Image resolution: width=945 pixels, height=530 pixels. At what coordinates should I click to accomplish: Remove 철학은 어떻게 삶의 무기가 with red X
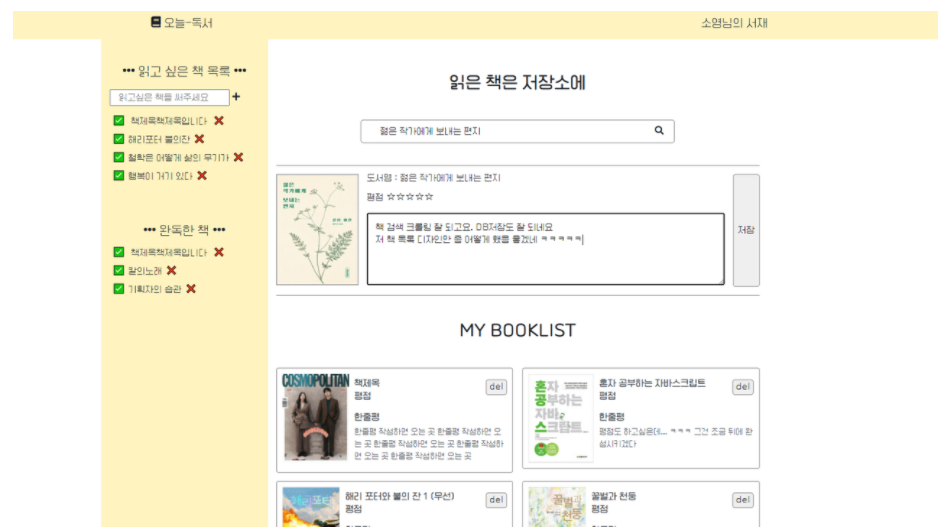coord(239,157)
